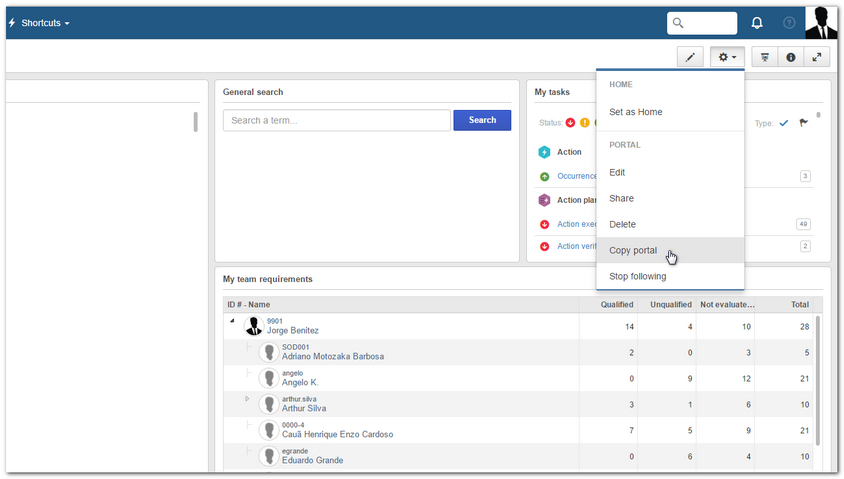
Task: Open the Action execution task link
Action: [x=576, y=224]
